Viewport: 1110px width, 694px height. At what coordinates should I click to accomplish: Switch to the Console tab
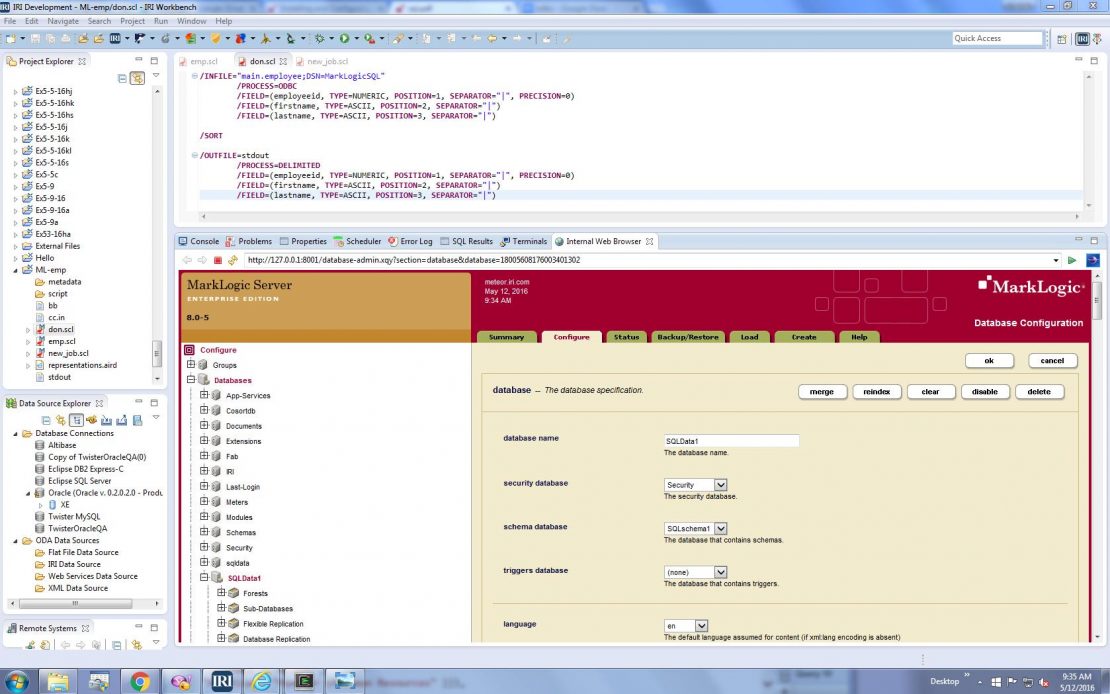point(198,241)
